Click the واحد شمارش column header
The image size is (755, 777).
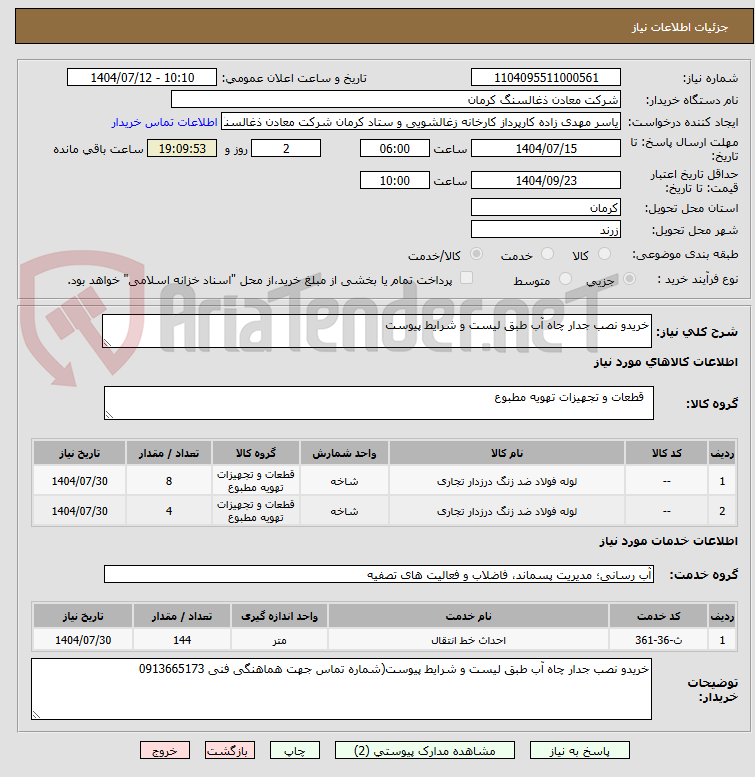(344, 453)
